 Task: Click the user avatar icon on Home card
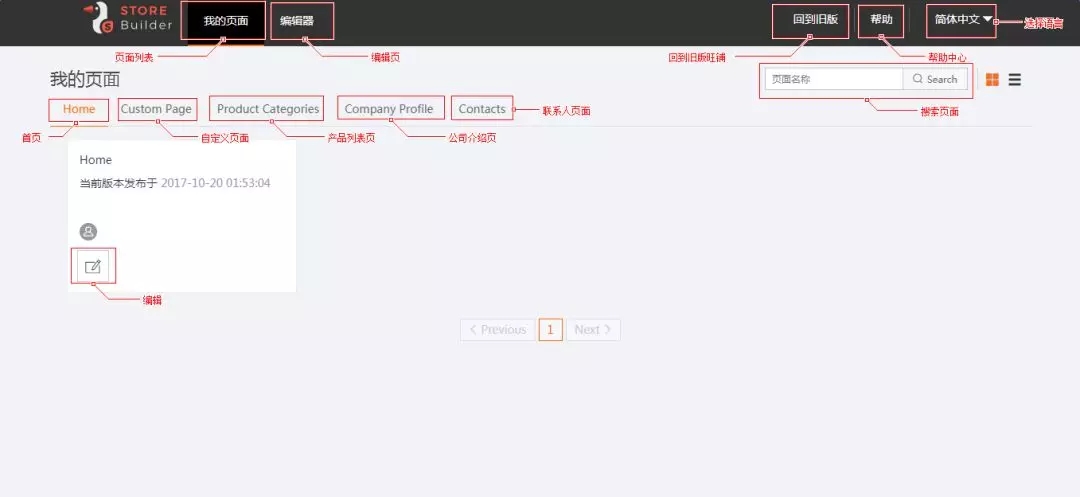click(88, 232)
